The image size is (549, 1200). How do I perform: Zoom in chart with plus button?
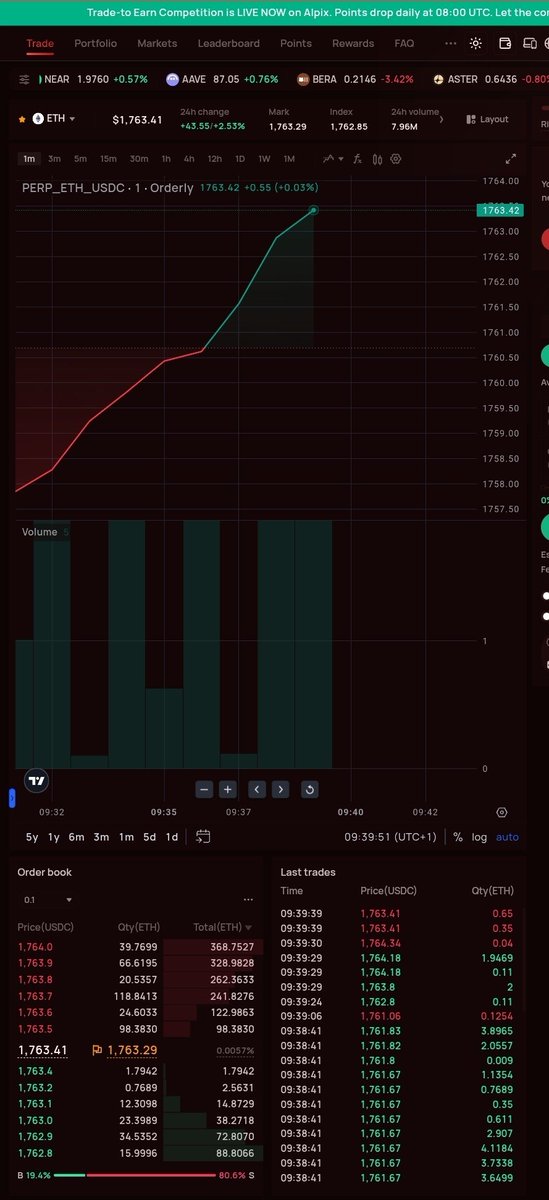point(227,789)
